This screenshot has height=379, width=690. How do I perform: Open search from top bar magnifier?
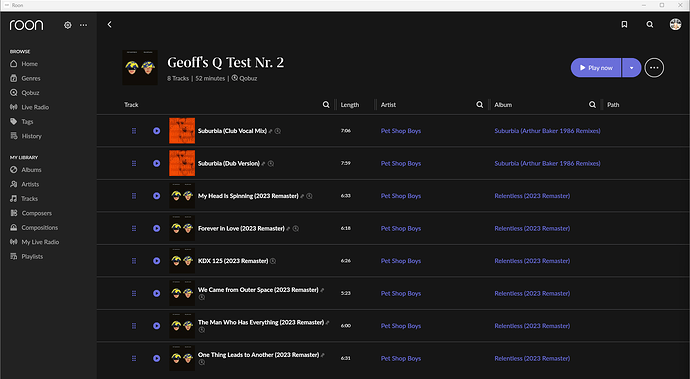coord(650,25)
